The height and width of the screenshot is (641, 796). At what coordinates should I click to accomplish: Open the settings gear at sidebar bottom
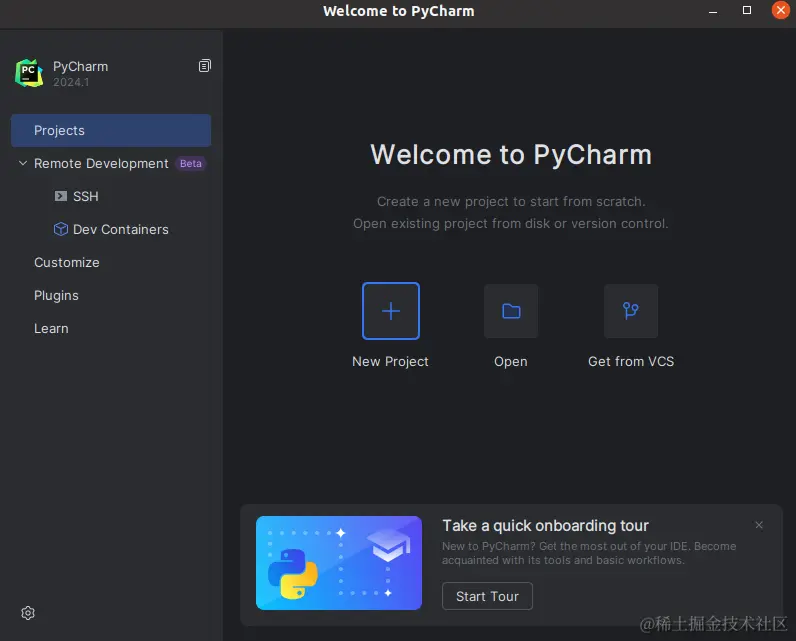(x=28, y=613)
